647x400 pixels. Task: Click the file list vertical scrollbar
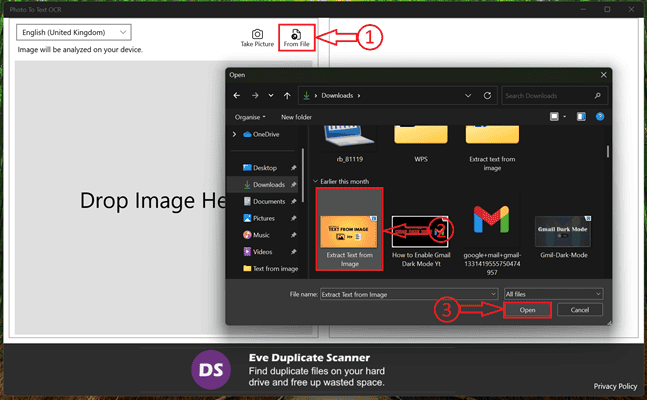point(607,151)
